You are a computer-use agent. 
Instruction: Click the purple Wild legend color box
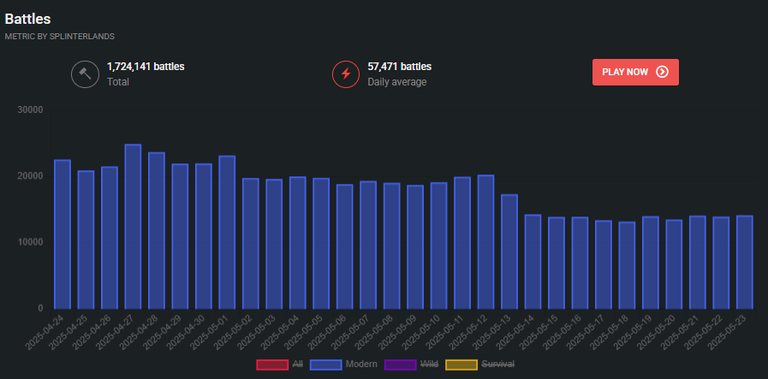click(401, 365)
